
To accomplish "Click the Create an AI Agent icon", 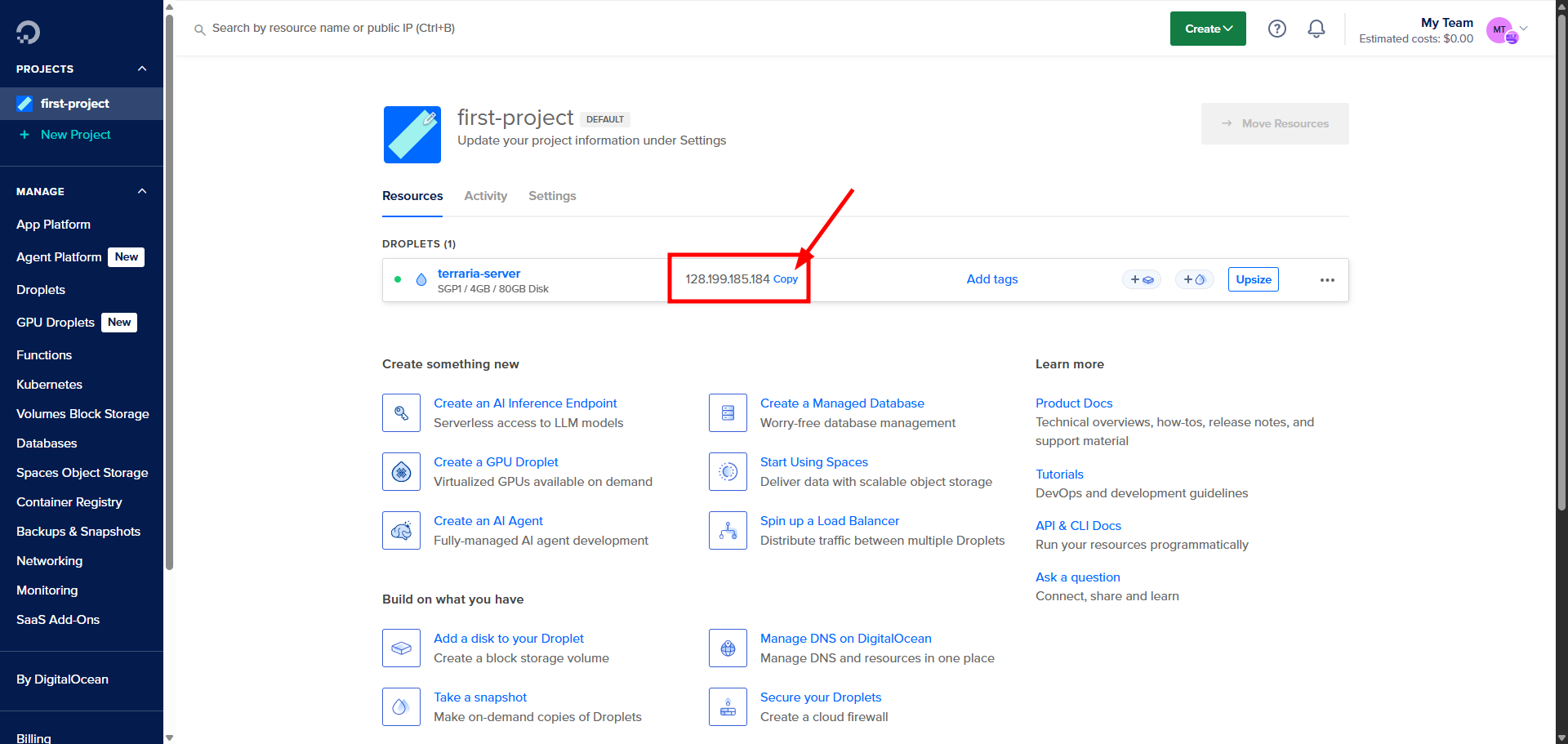I will click(401, 530).
